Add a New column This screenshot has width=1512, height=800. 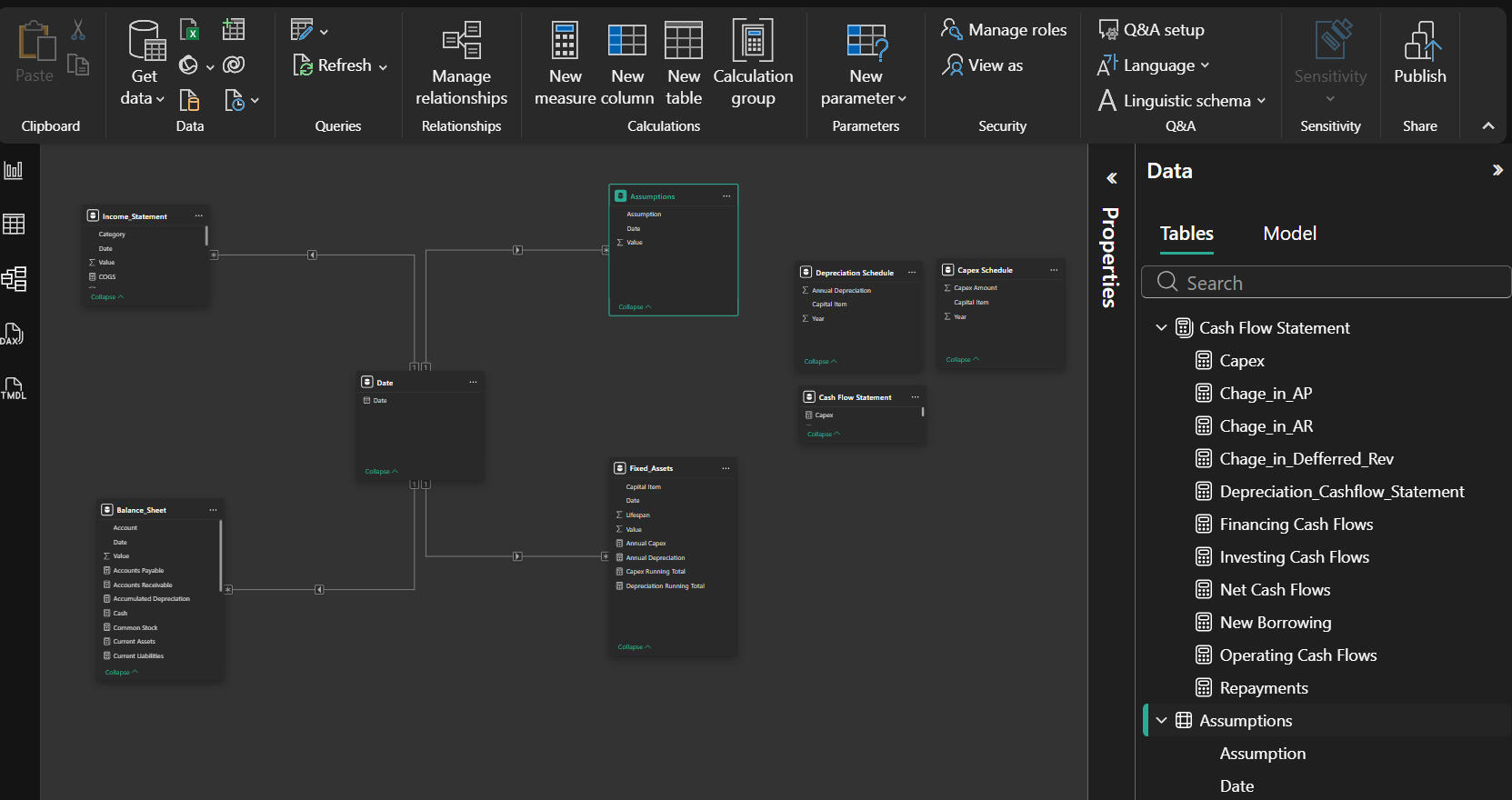coord(626,64)
